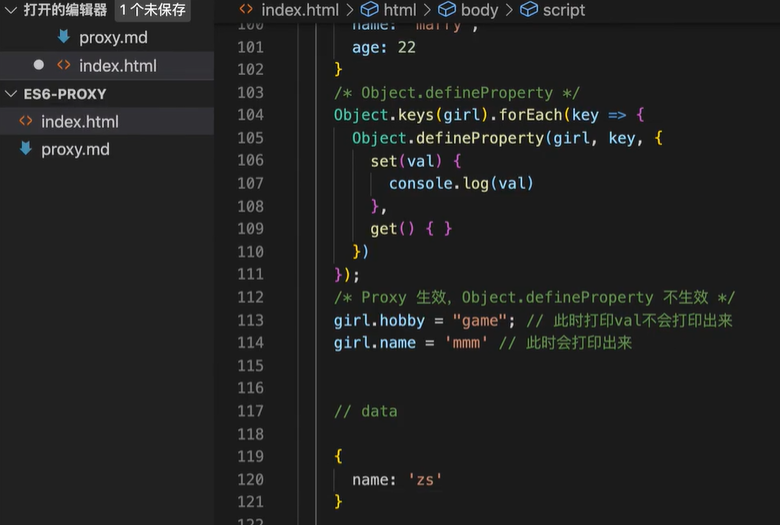
Task: Click the HTML icon of open-editors index.html
Action: (64, 65)
